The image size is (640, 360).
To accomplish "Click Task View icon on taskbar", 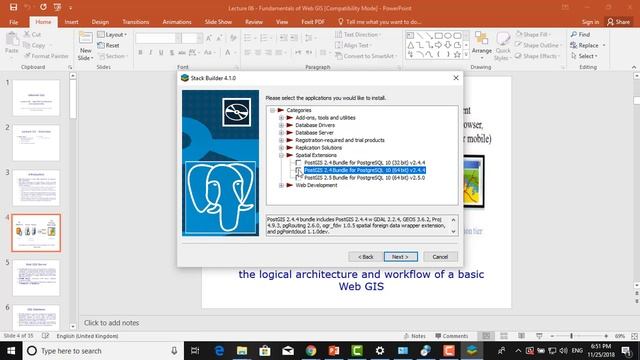I will (x=195, y=351).
